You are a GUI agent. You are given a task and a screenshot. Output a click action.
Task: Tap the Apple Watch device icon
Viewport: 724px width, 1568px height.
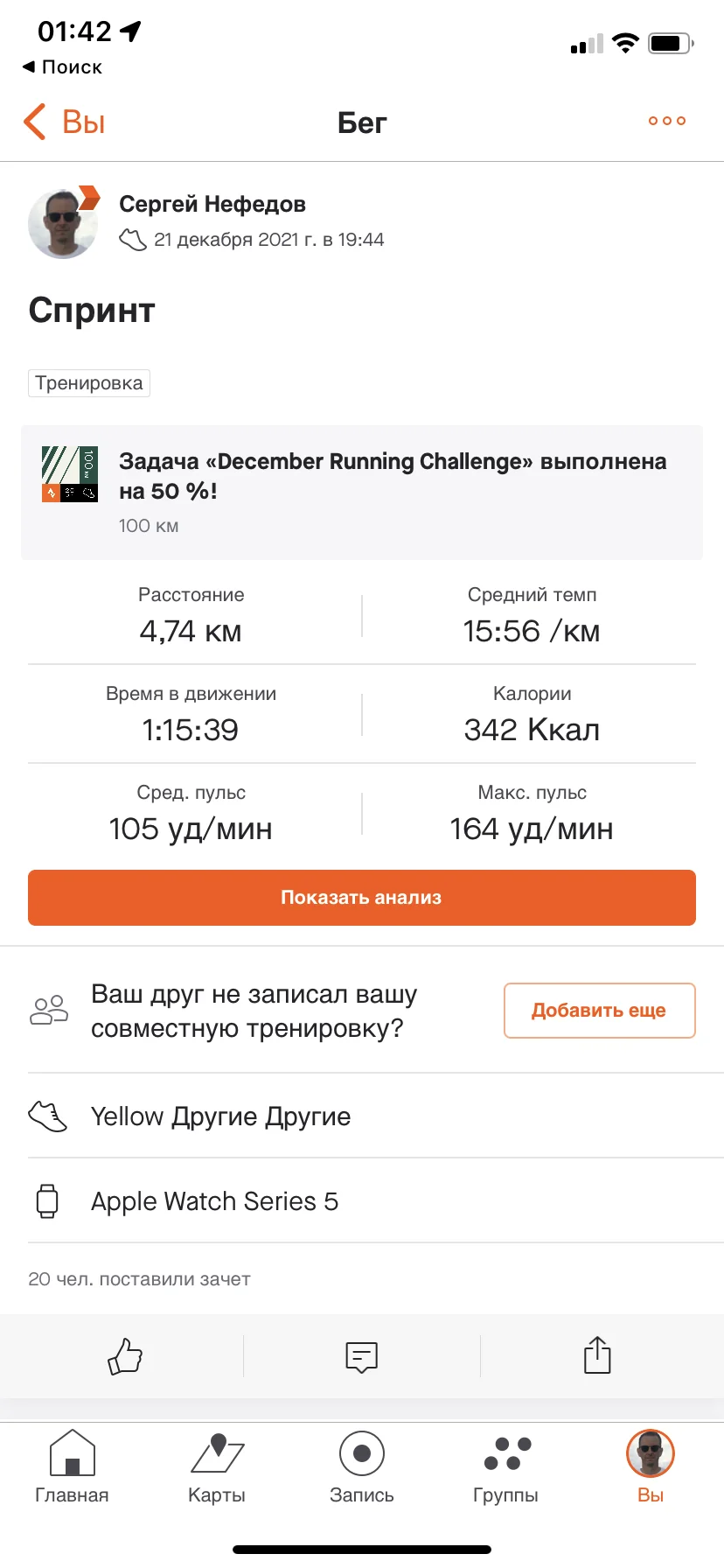pyautogui.click(x=47, y=1200)
